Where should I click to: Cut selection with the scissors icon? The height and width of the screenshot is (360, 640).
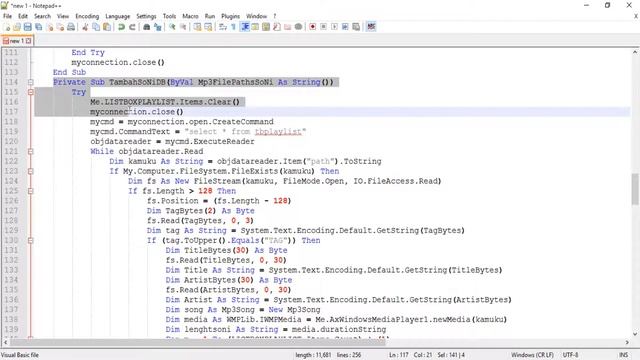pos(85,27)
